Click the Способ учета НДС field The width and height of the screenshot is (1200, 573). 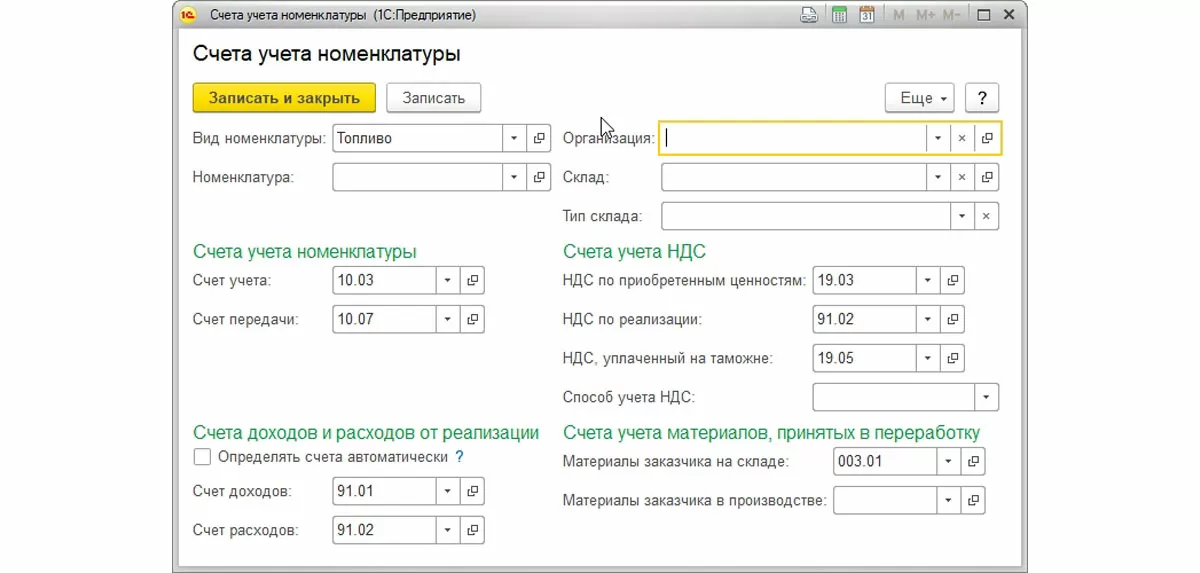click(x=894, y=397)
